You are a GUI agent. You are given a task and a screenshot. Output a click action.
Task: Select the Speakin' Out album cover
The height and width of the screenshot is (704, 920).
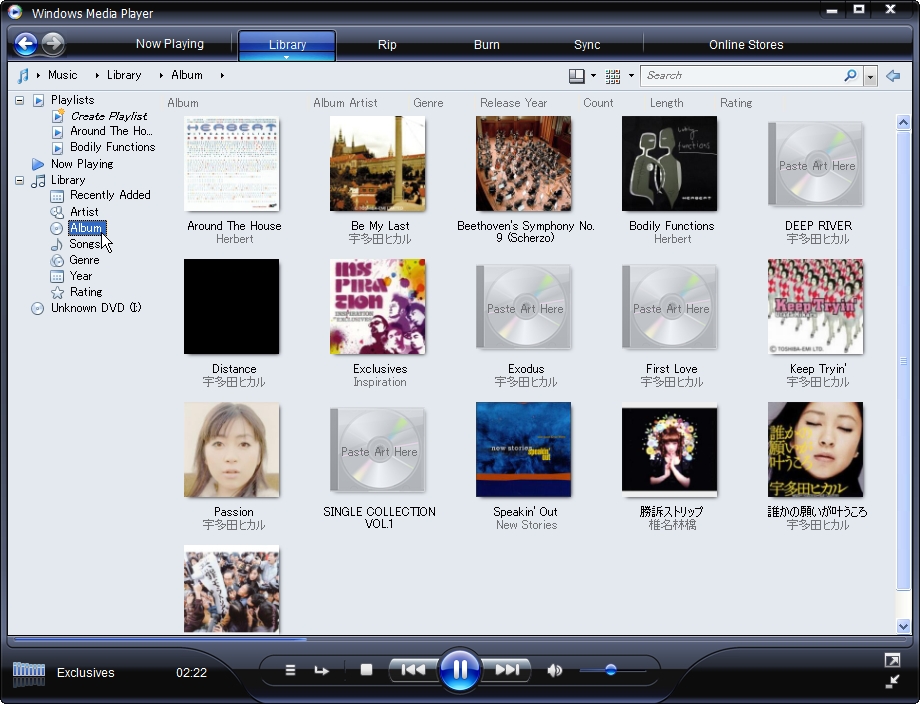[x=523, y=450]
